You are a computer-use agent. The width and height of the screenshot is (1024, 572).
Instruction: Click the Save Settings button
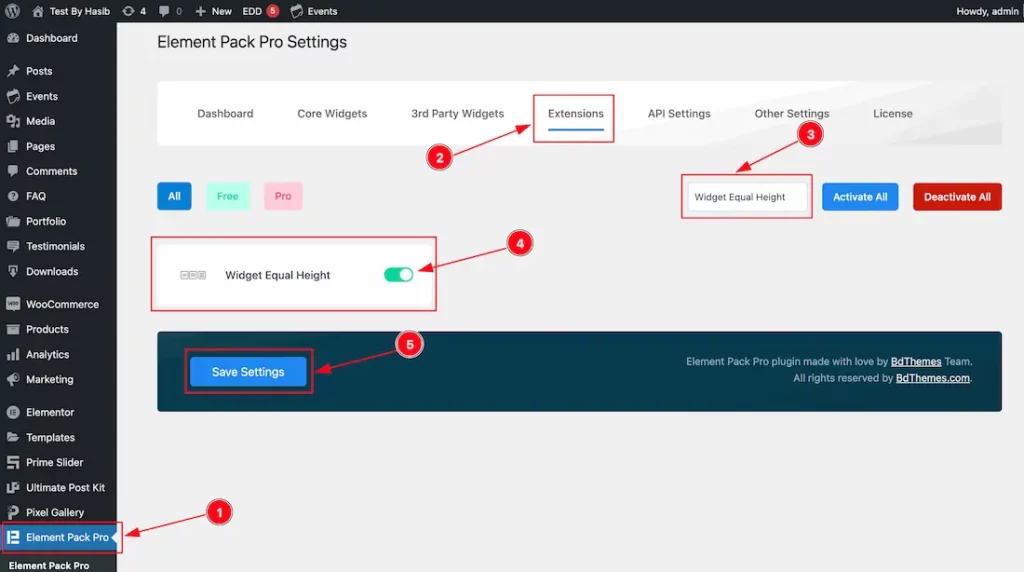(x=248, y=372)
